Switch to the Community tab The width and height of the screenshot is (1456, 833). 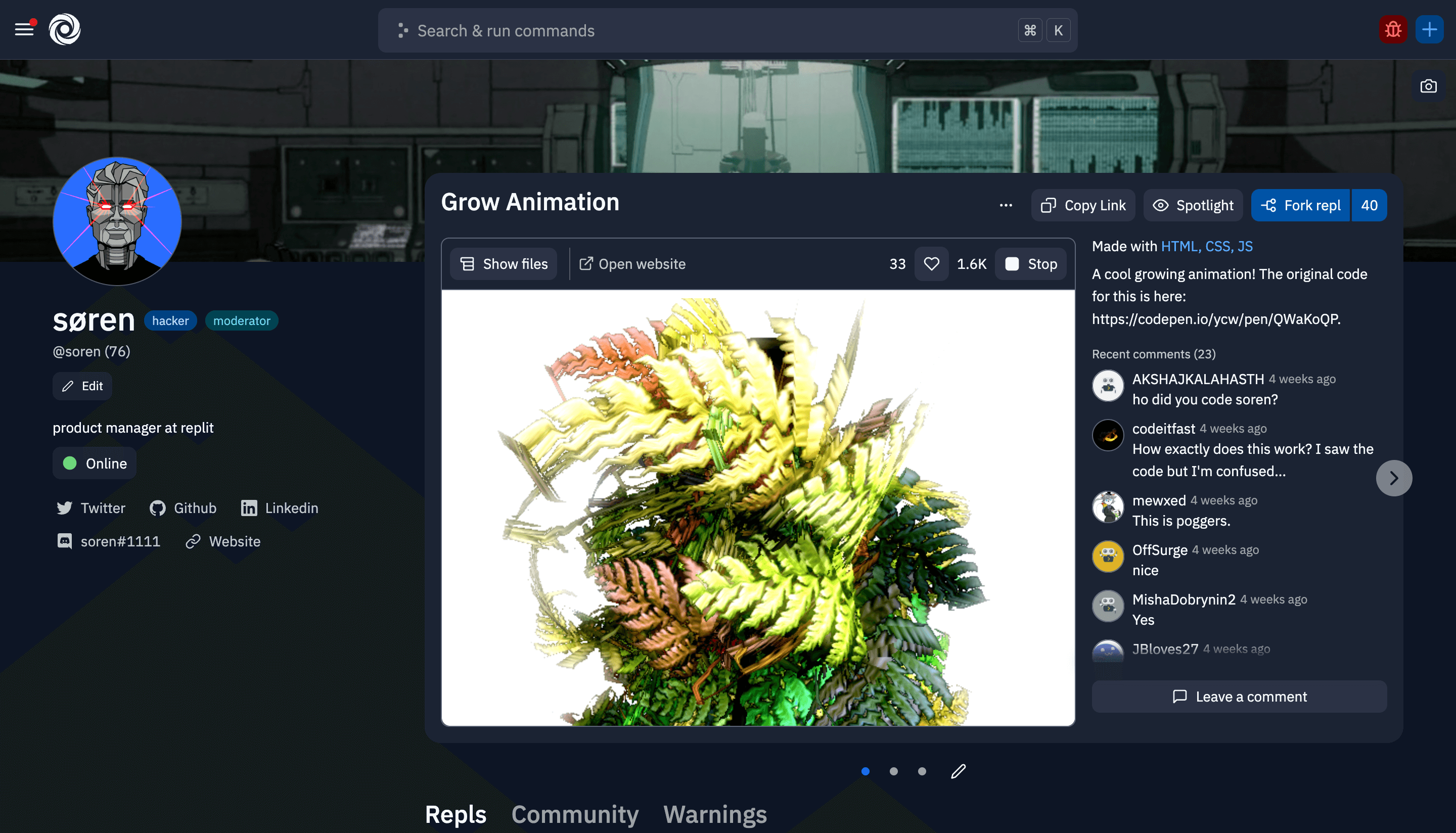[574, 814]
